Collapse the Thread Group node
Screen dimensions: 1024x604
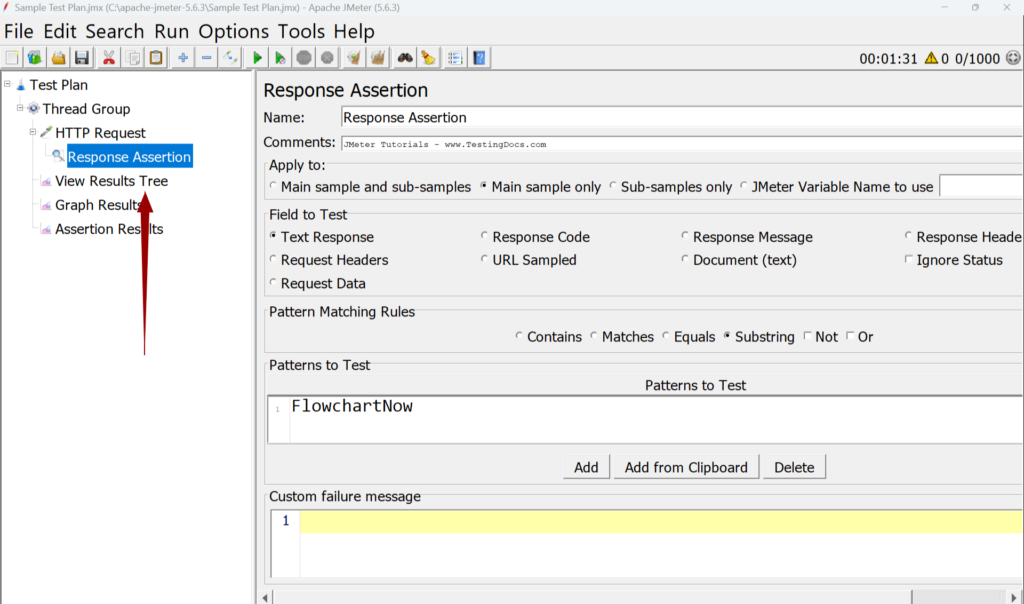18,108
